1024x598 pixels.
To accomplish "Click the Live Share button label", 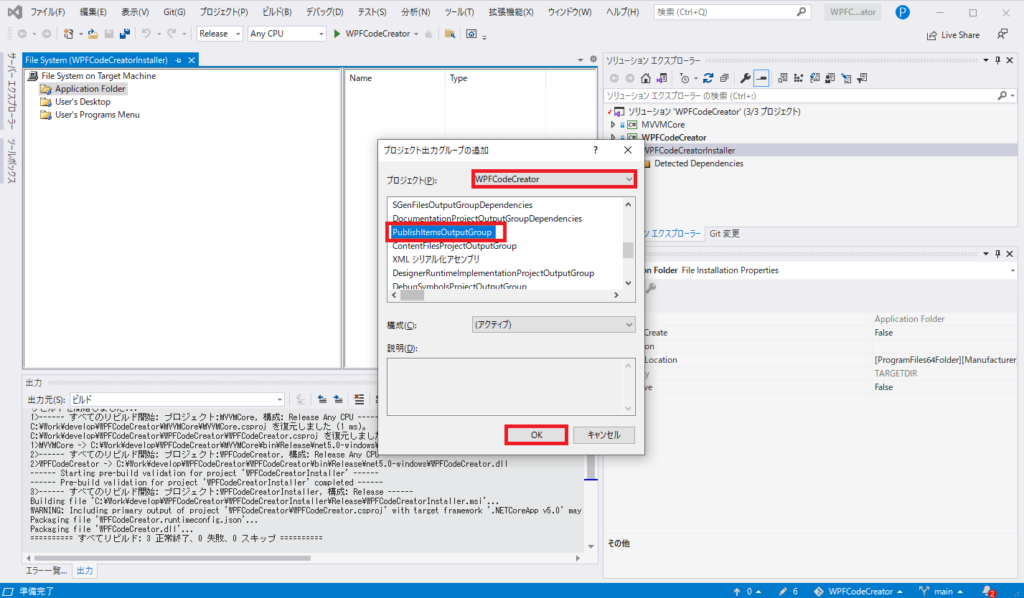I will 960,35.
